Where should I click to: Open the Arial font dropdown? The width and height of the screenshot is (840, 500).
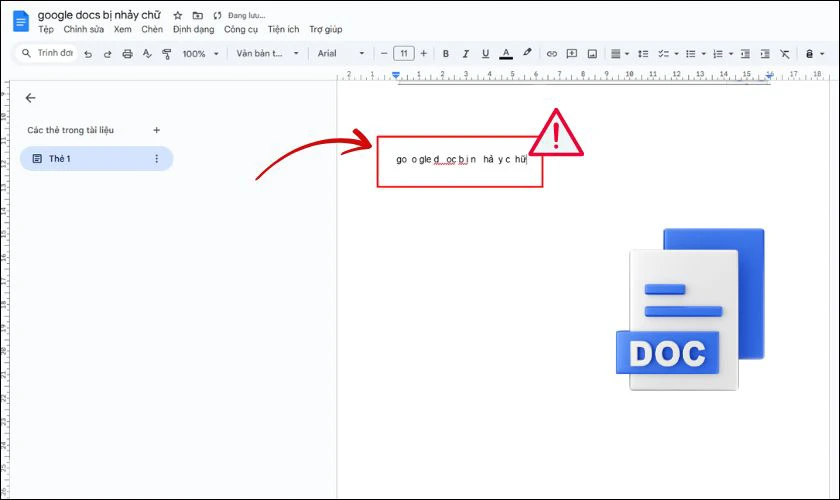[341, 54]
